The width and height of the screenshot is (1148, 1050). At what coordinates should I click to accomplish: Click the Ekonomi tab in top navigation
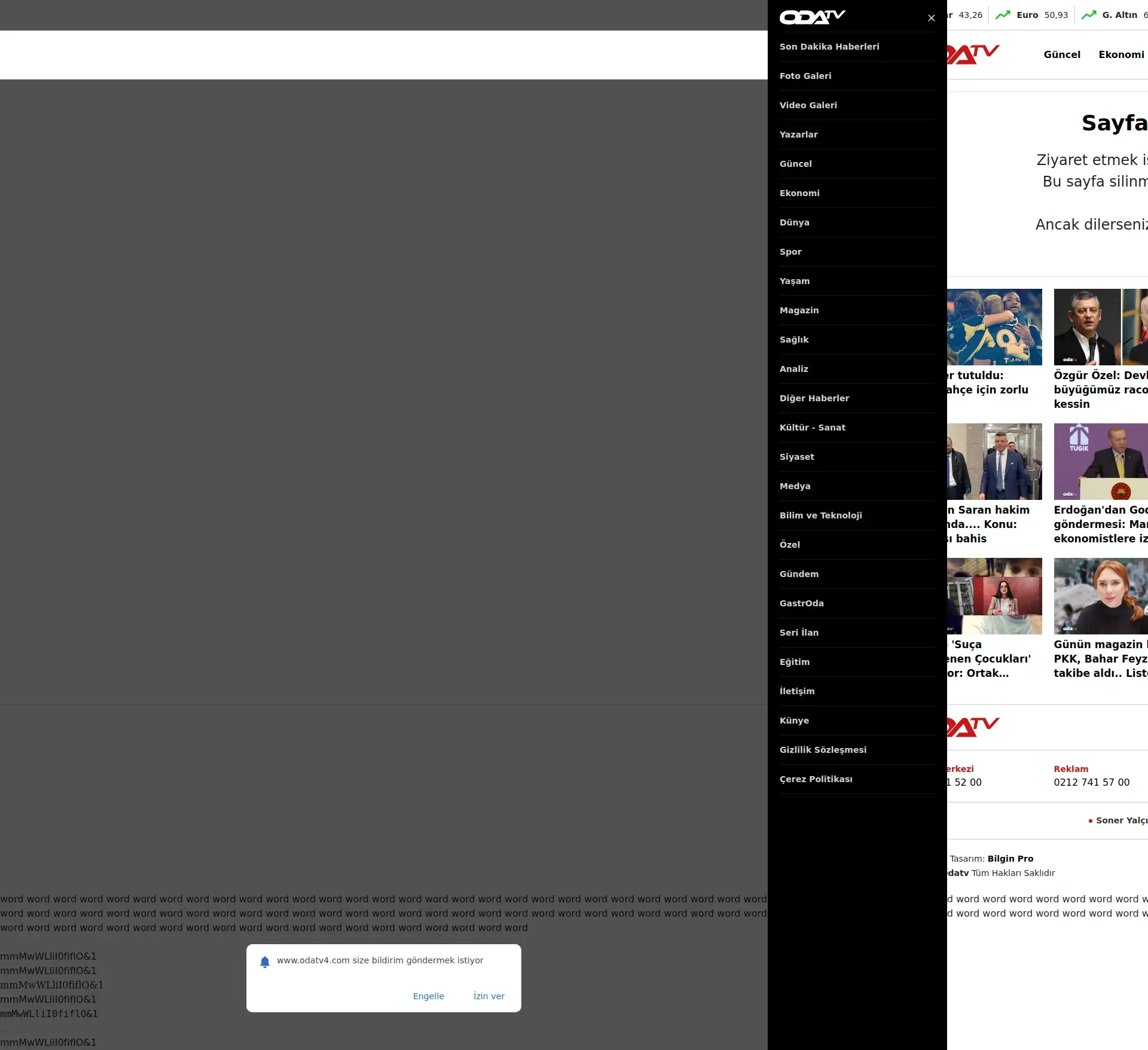click(1120, 54)
